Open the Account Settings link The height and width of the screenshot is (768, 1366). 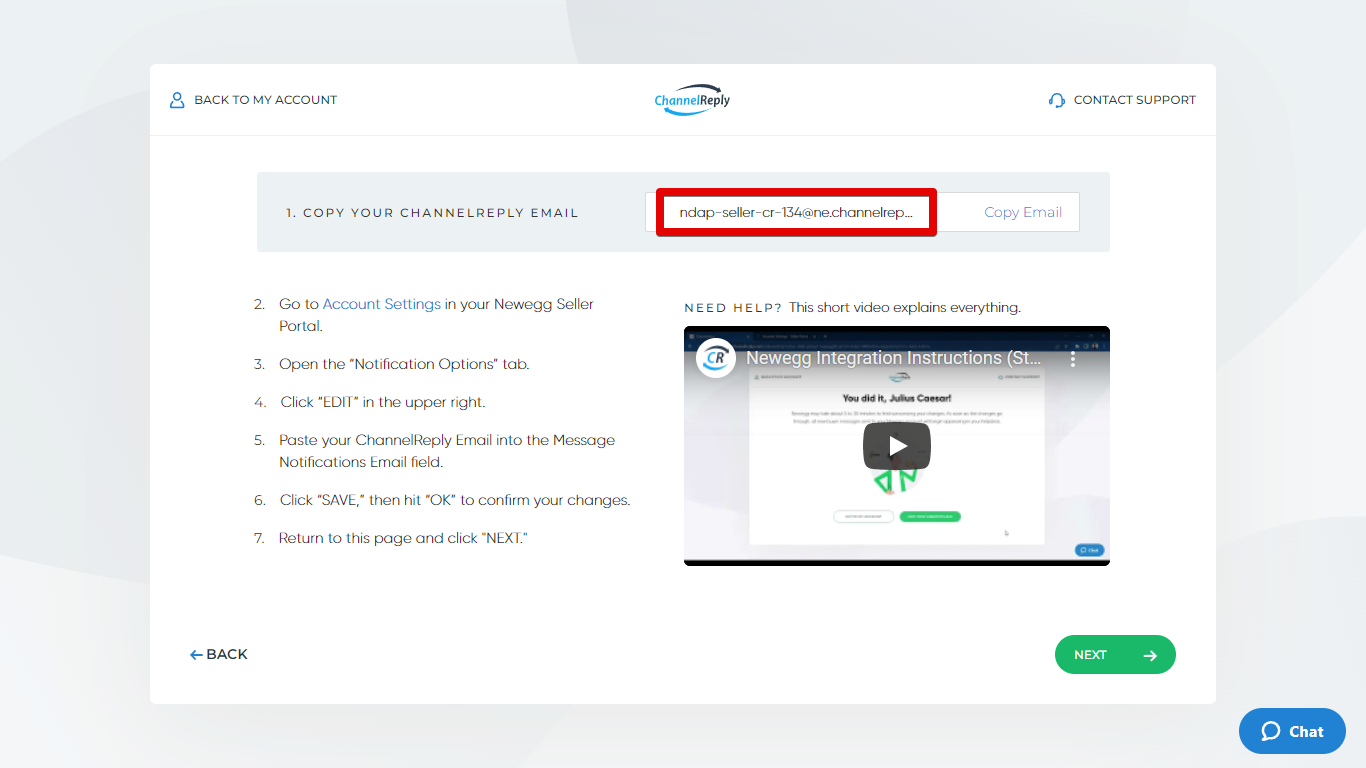point(381,304)
